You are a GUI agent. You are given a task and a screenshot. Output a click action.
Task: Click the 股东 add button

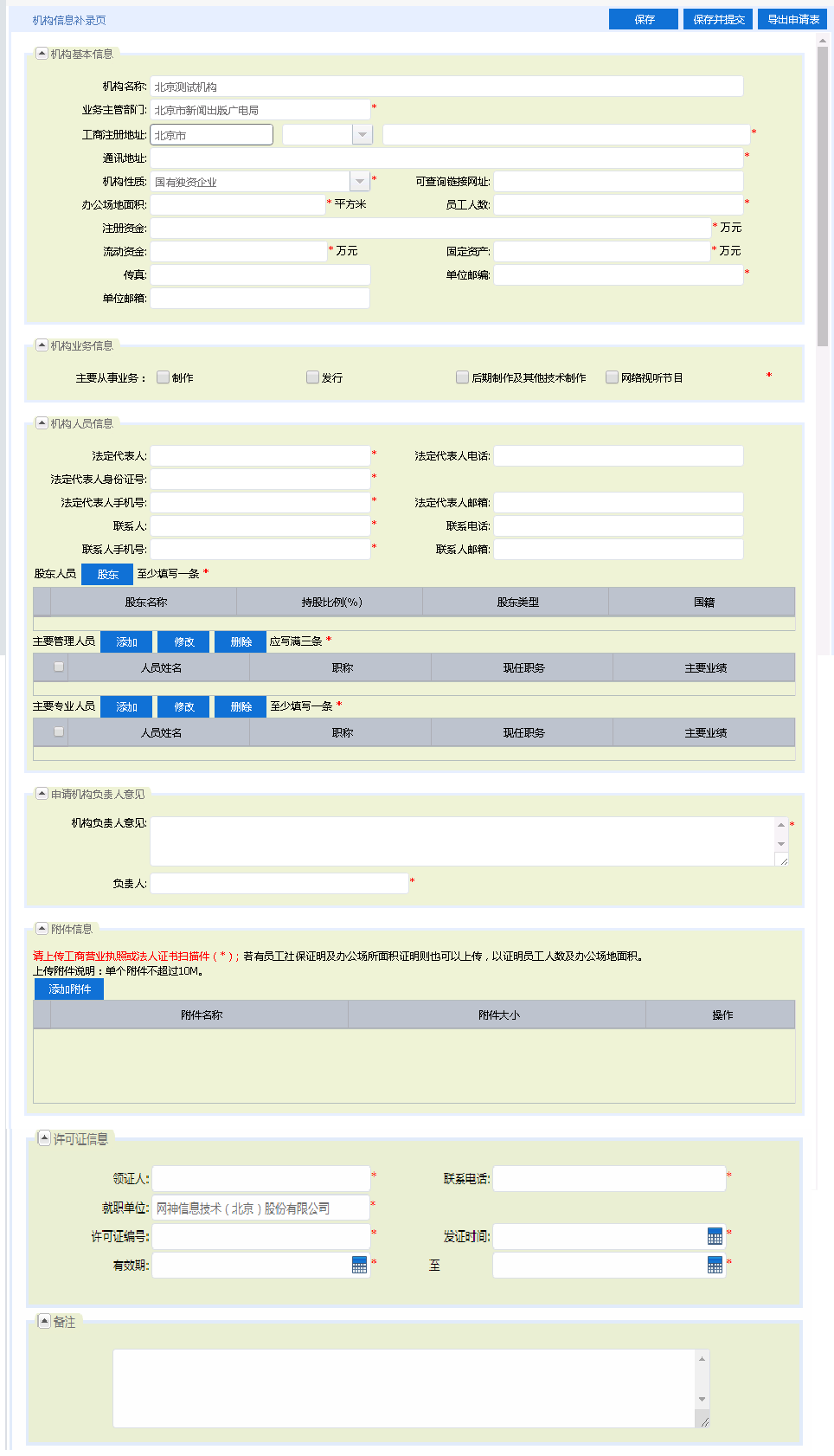pyautogui.click(x=107, y=574)
